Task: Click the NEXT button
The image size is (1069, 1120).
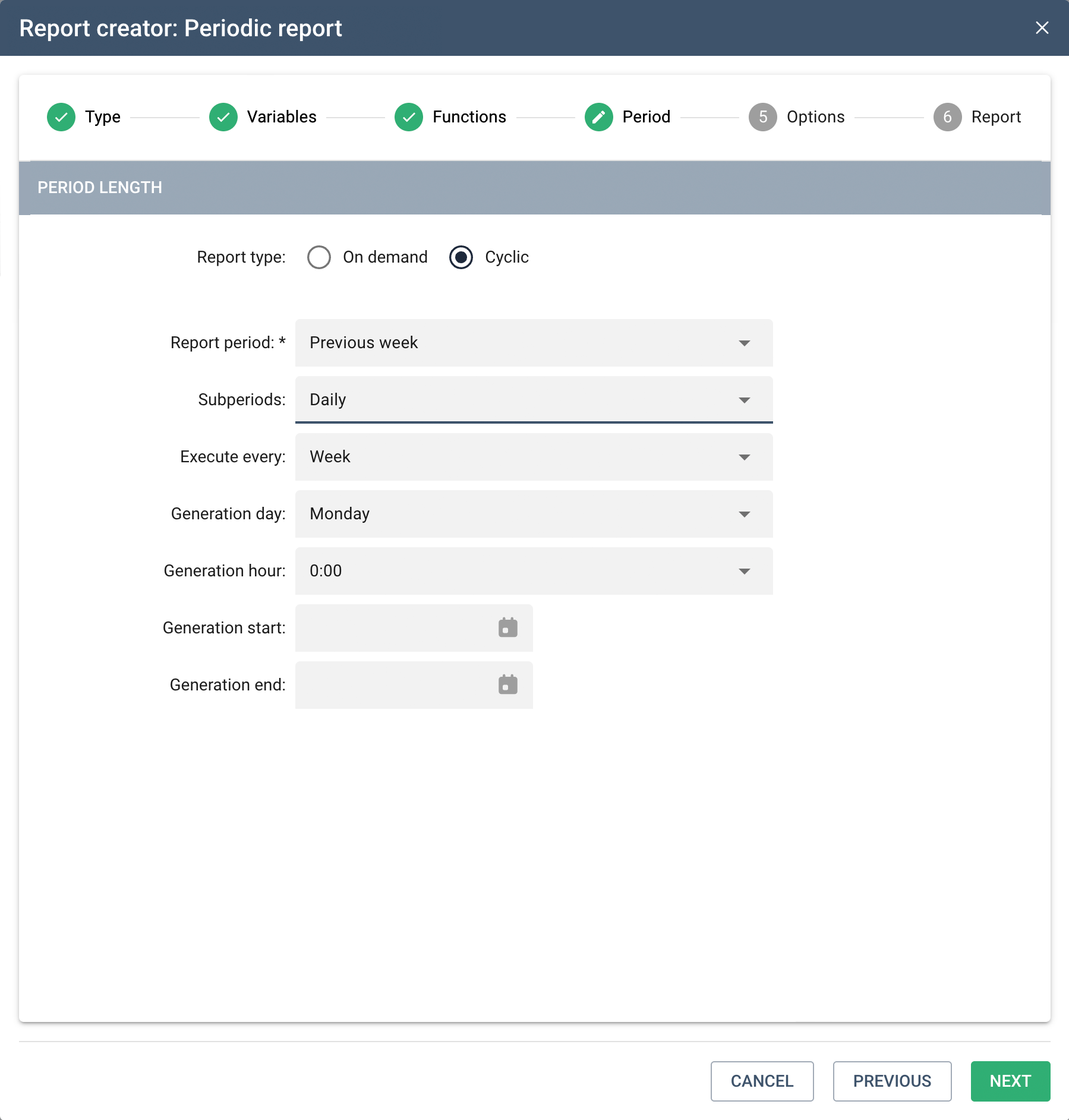Action: [x=1011, y=1081]
